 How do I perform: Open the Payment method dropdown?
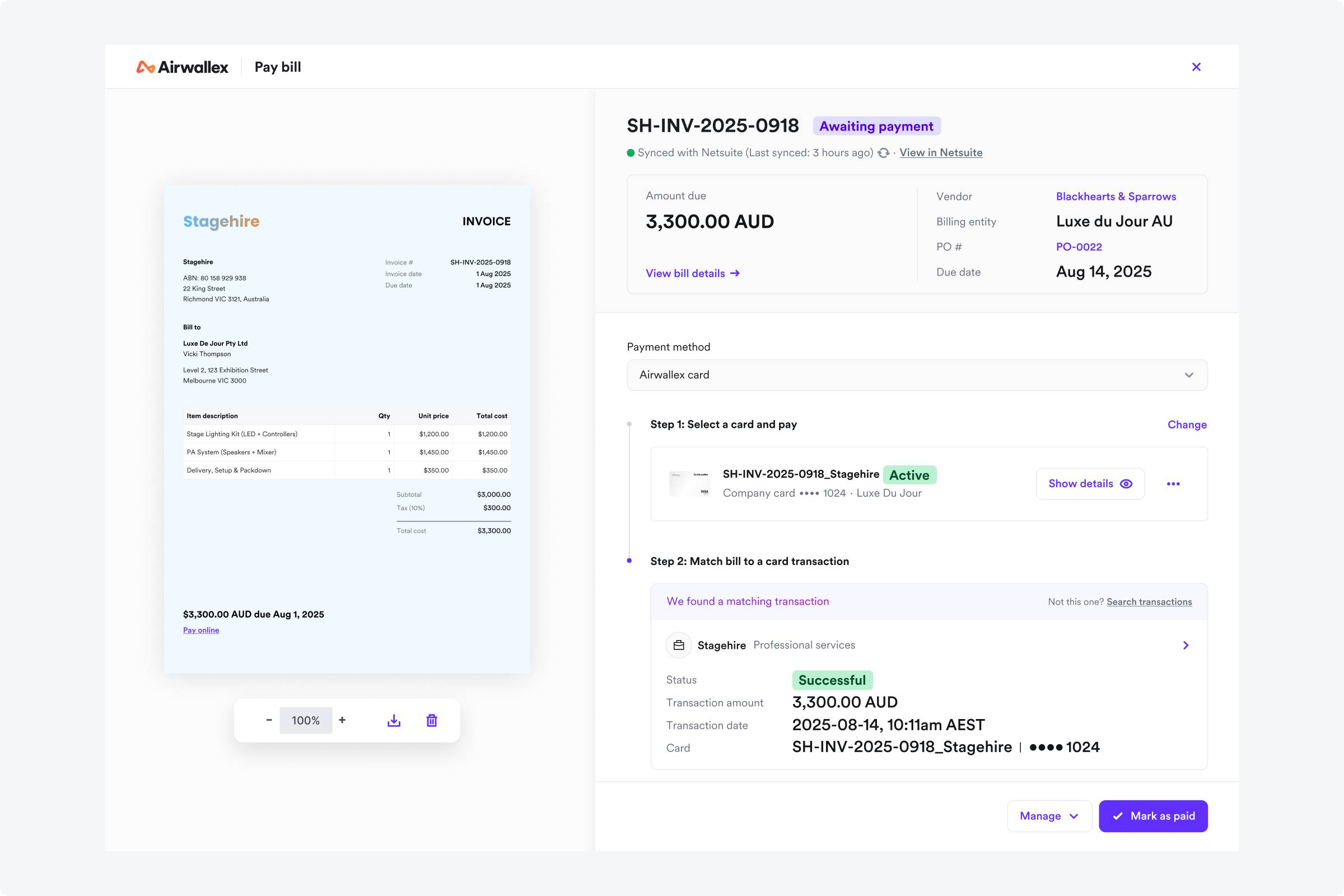917,375
